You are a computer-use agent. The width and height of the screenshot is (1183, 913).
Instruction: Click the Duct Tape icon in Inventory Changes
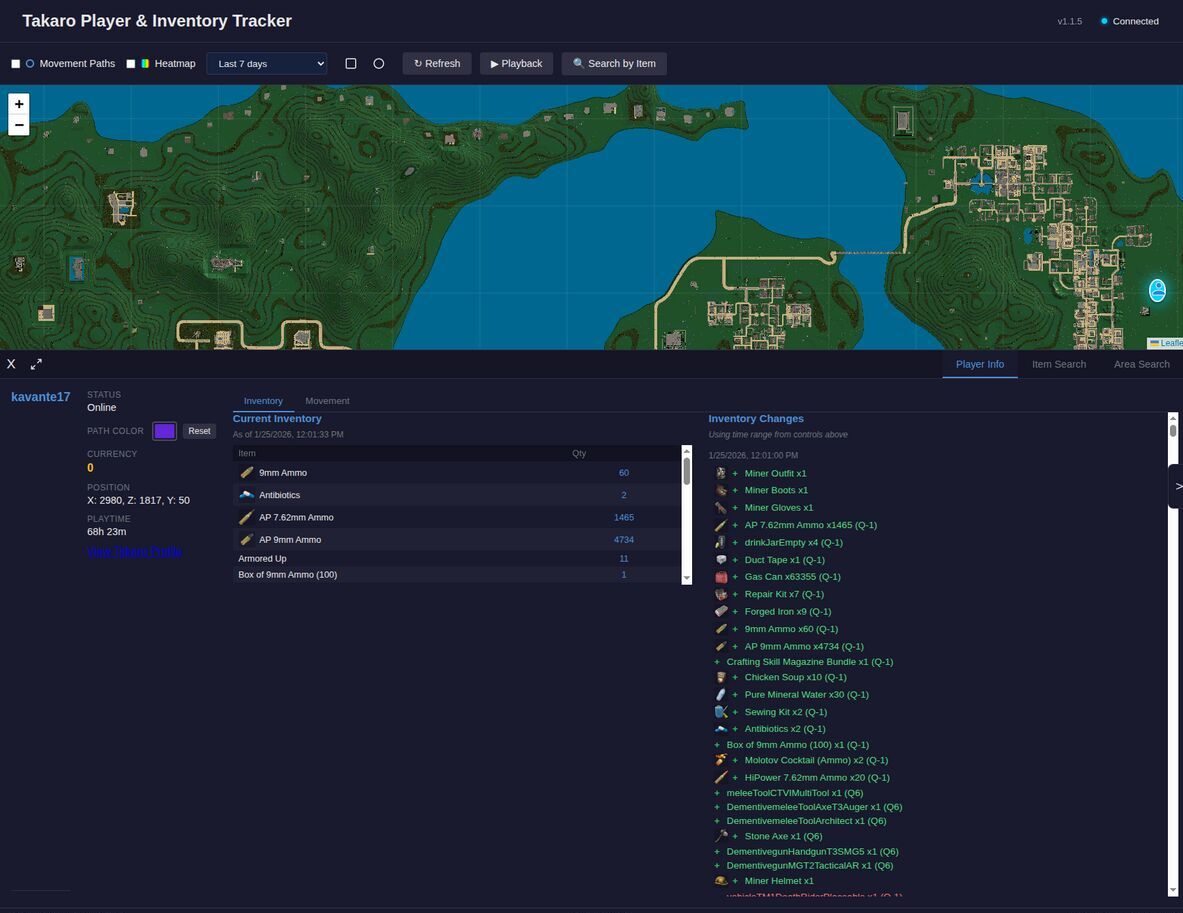coord(721,559)
